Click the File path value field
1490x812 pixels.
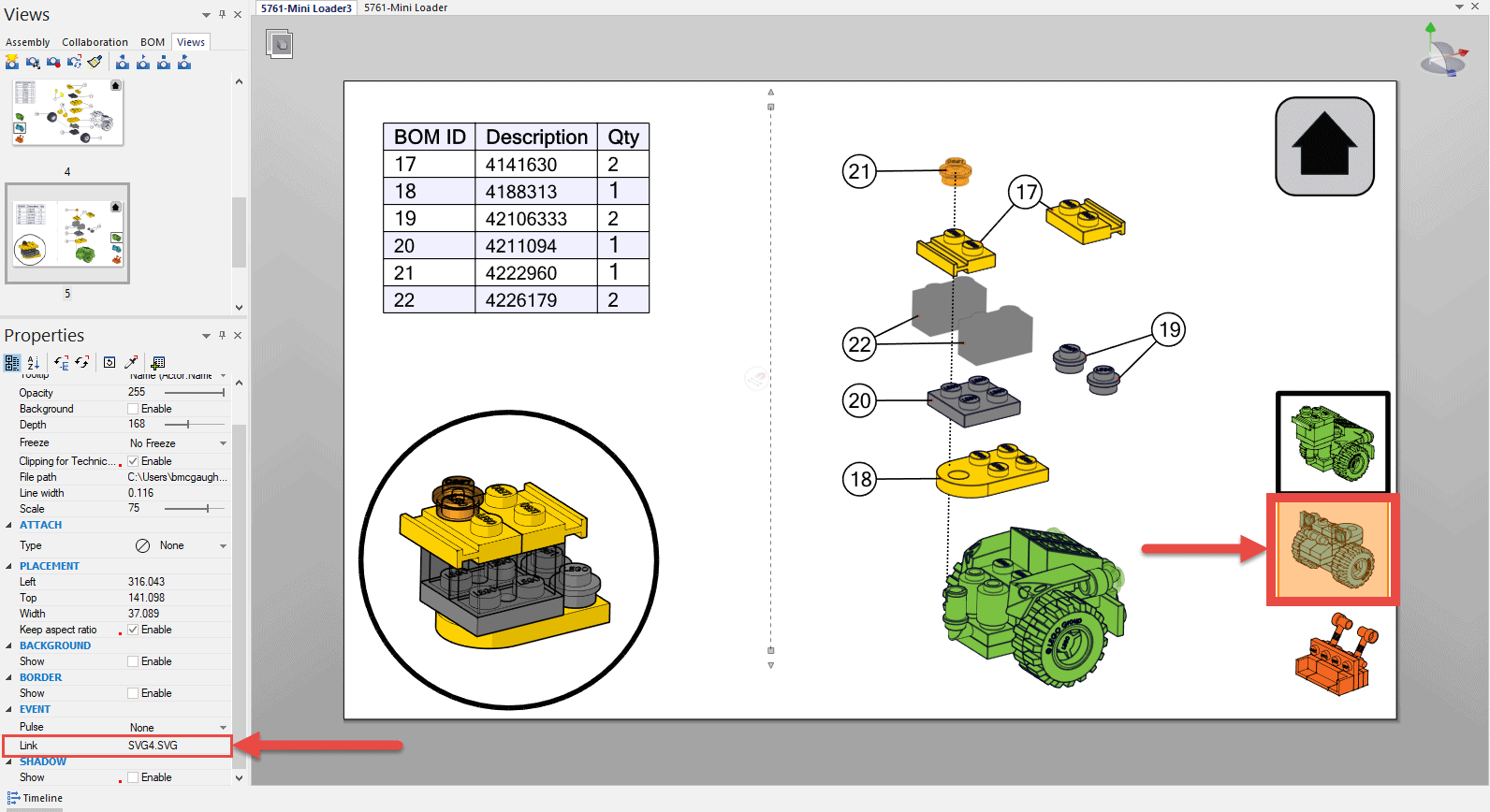177,477
